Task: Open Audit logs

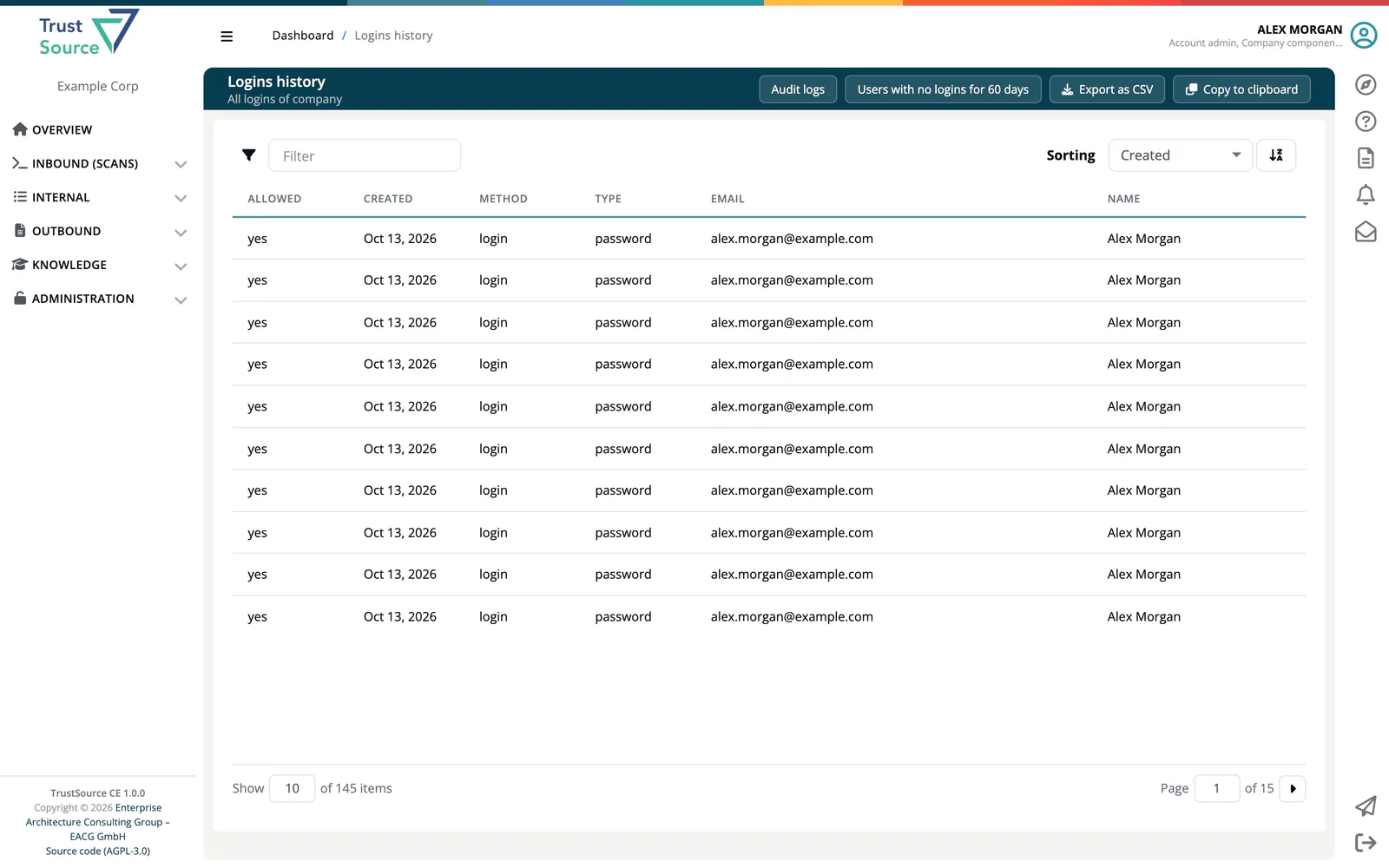Action: point(798,89)
